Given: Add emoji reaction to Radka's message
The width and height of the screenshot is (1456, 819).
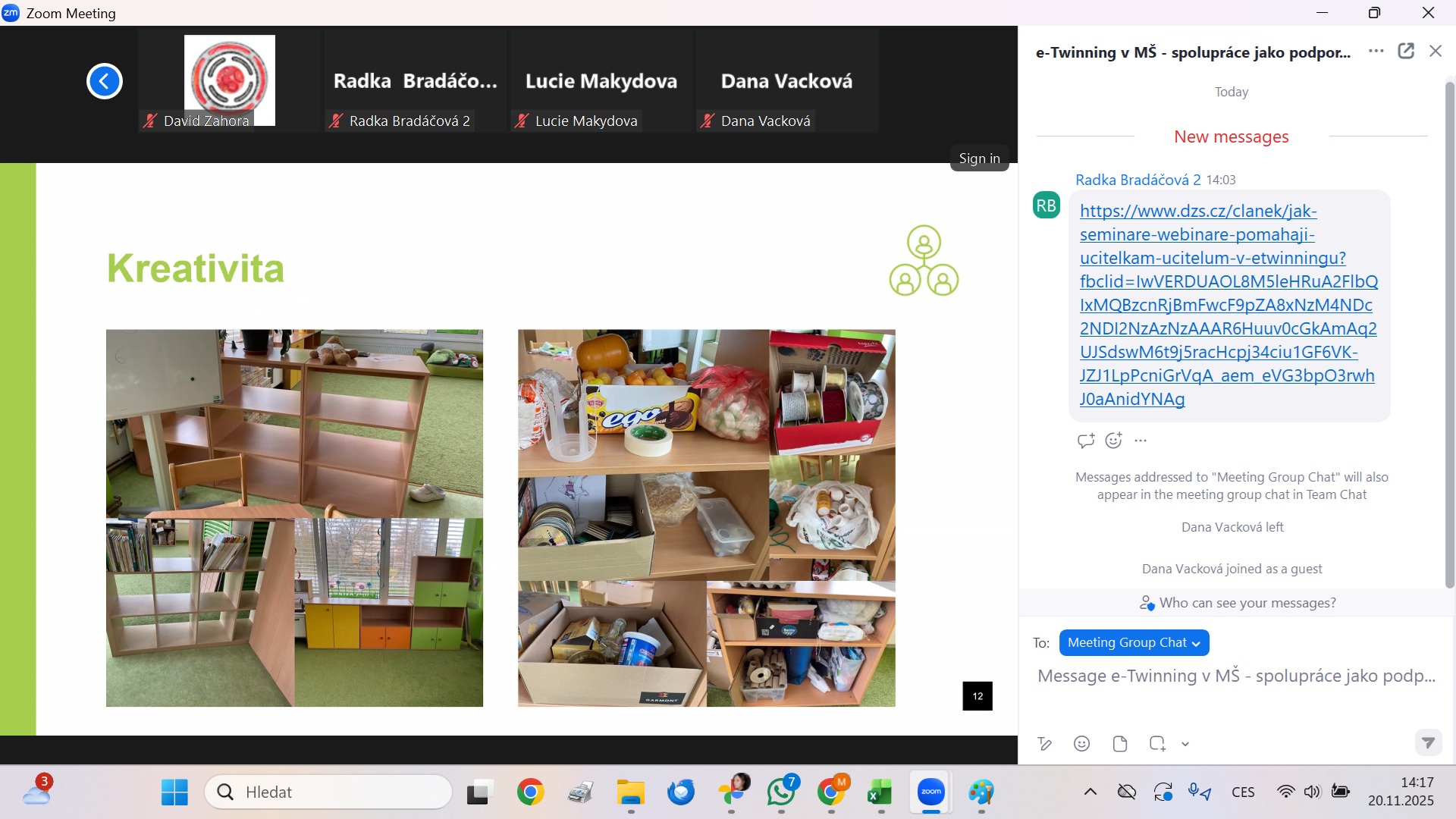Looking at the screenshot, I should pos(1113,441).
